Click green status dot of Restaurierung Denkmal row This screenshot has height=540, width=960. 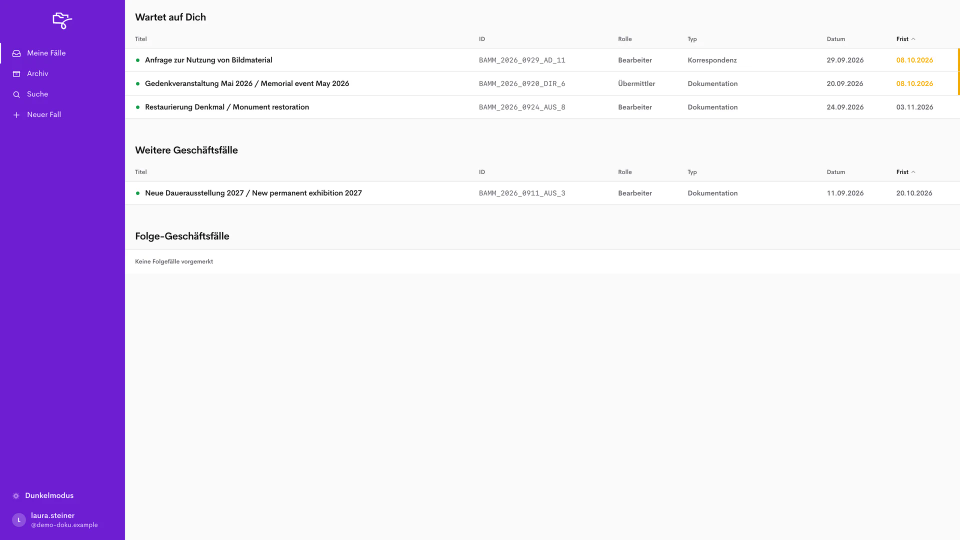(x=138, y=107)
